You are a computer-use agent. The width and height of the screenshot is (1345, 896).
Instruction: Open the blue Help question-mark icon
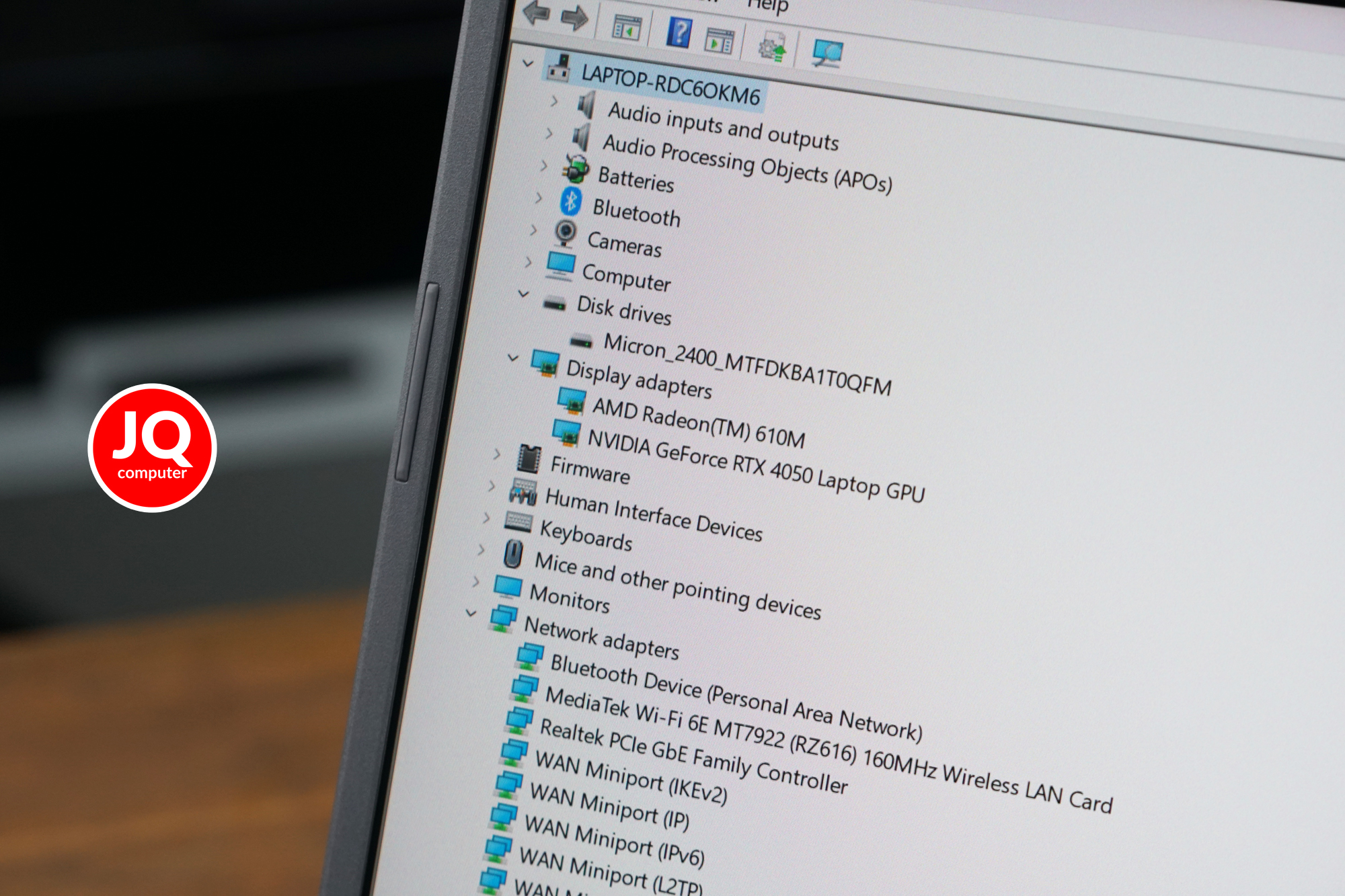[x=679, y=32]
